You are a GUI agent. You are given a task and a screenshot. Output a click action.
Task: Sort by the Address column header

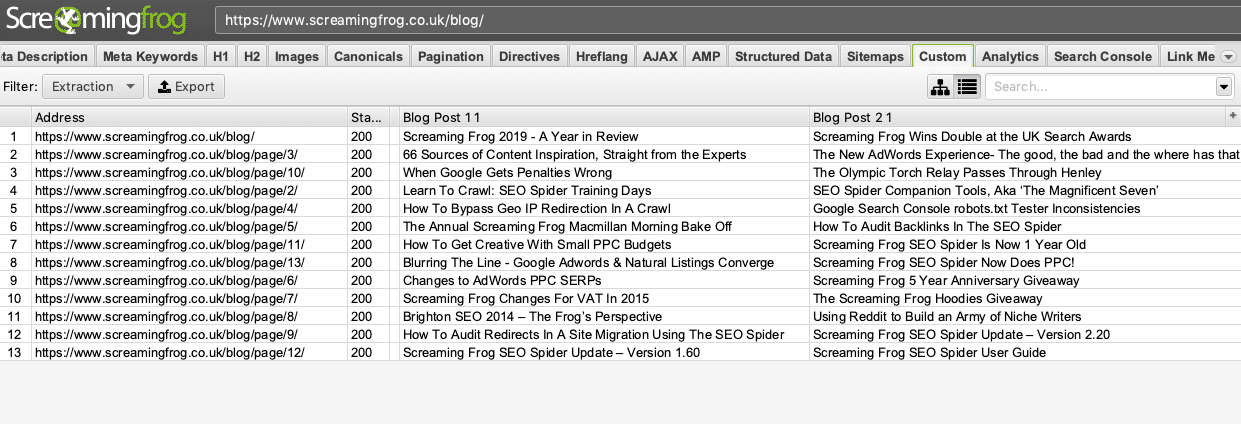click(x=190, y=118)
